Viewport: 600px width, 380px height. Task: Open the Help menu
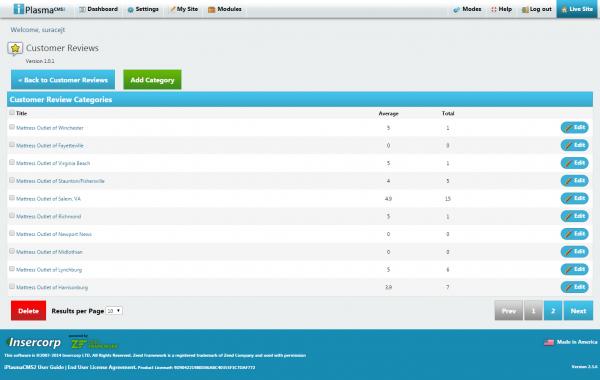501,9
